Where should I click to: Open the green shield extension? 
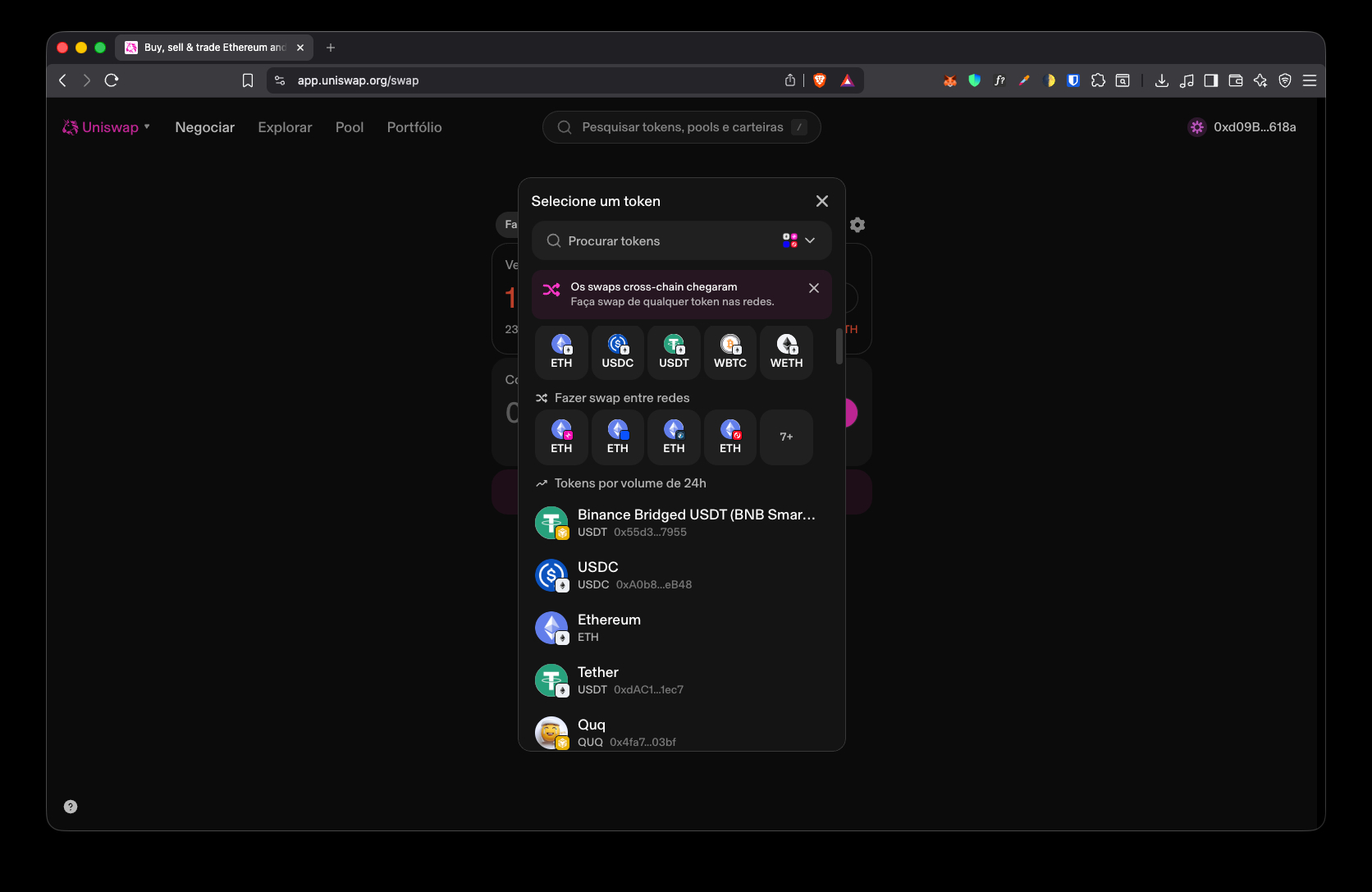pos(975,80)
